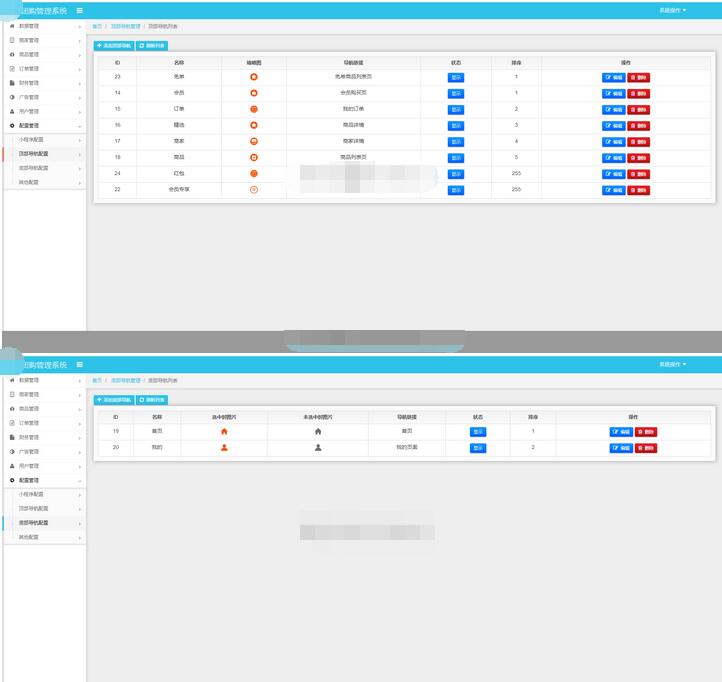Open the 系统操作 dropdown in upper header
The height and width of the screenshot is (682, 722).
point(672,10)
